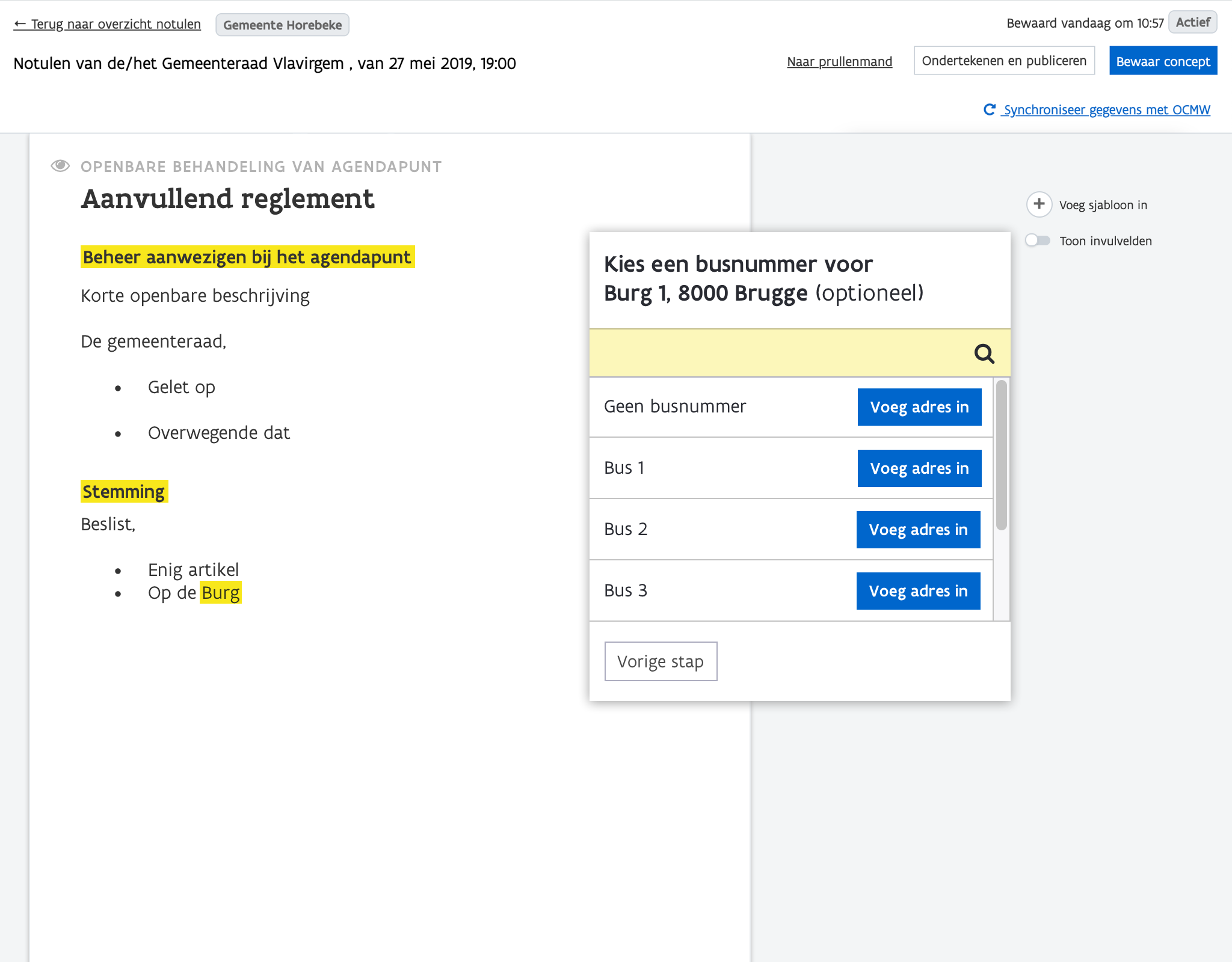Click the back arrow to notulen overview
1232x962 pixels.
pos(20,24)
